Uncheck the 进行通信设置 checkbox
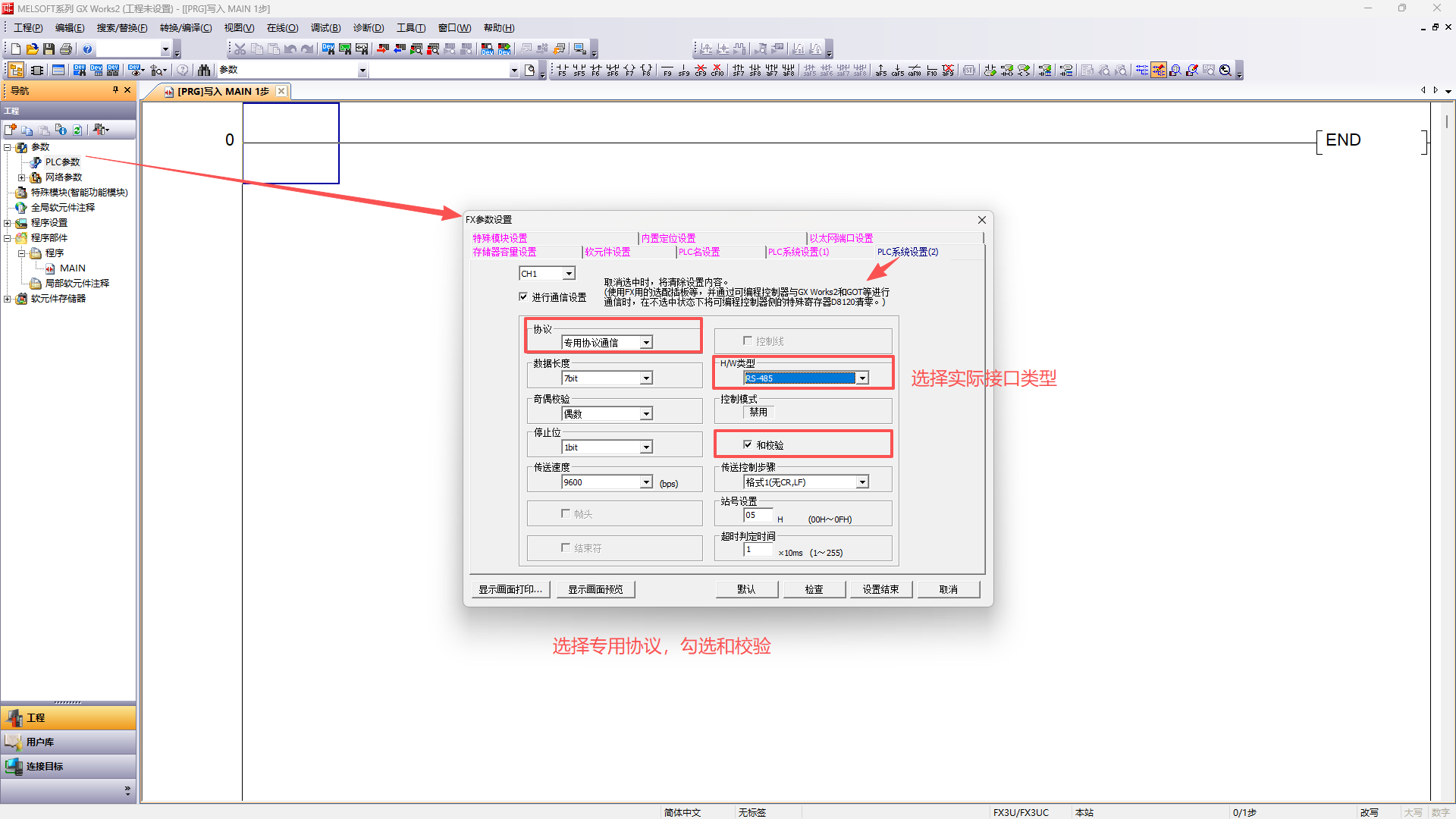Image resolution: width=1456 pixels, height=819 pixels. click(523, 297)
